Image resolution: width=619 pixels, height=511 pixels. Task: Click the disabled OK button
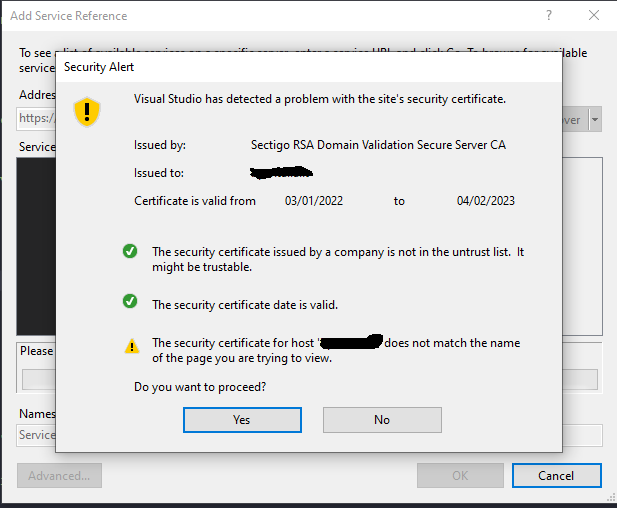point(460,475)
